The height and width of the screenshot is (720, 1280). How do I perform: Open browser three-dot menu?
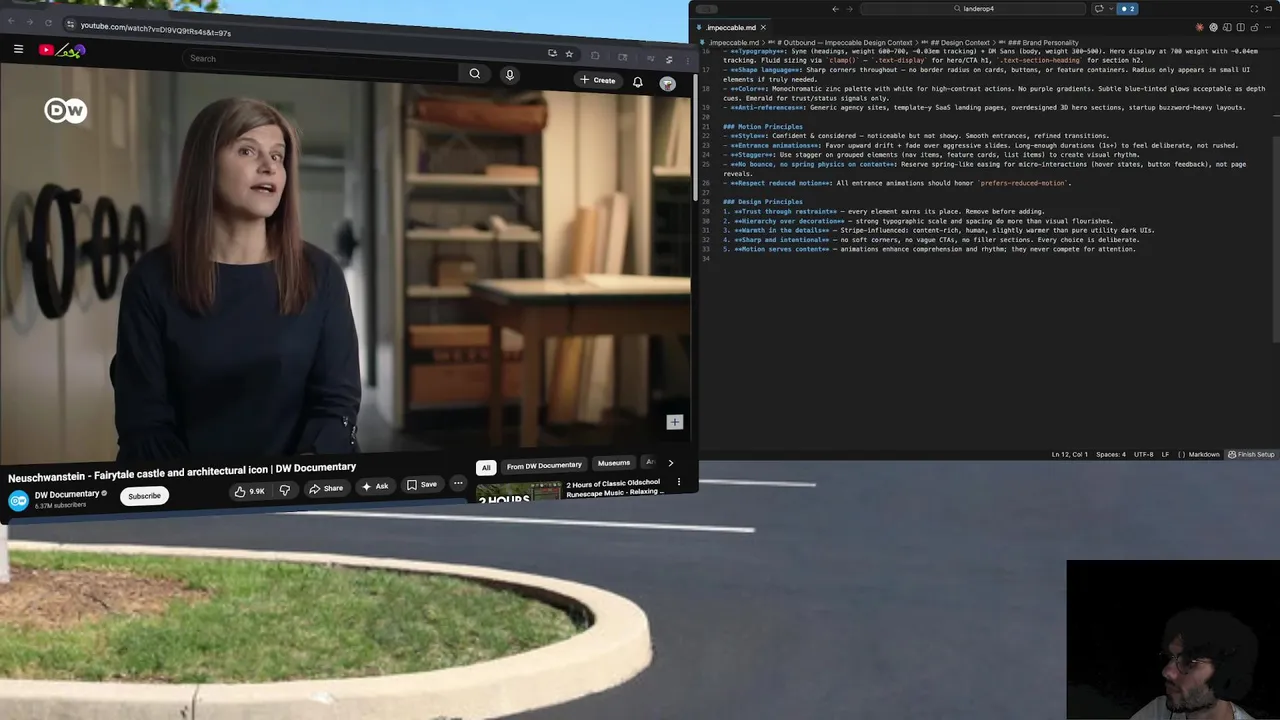(x=687, y=61)
